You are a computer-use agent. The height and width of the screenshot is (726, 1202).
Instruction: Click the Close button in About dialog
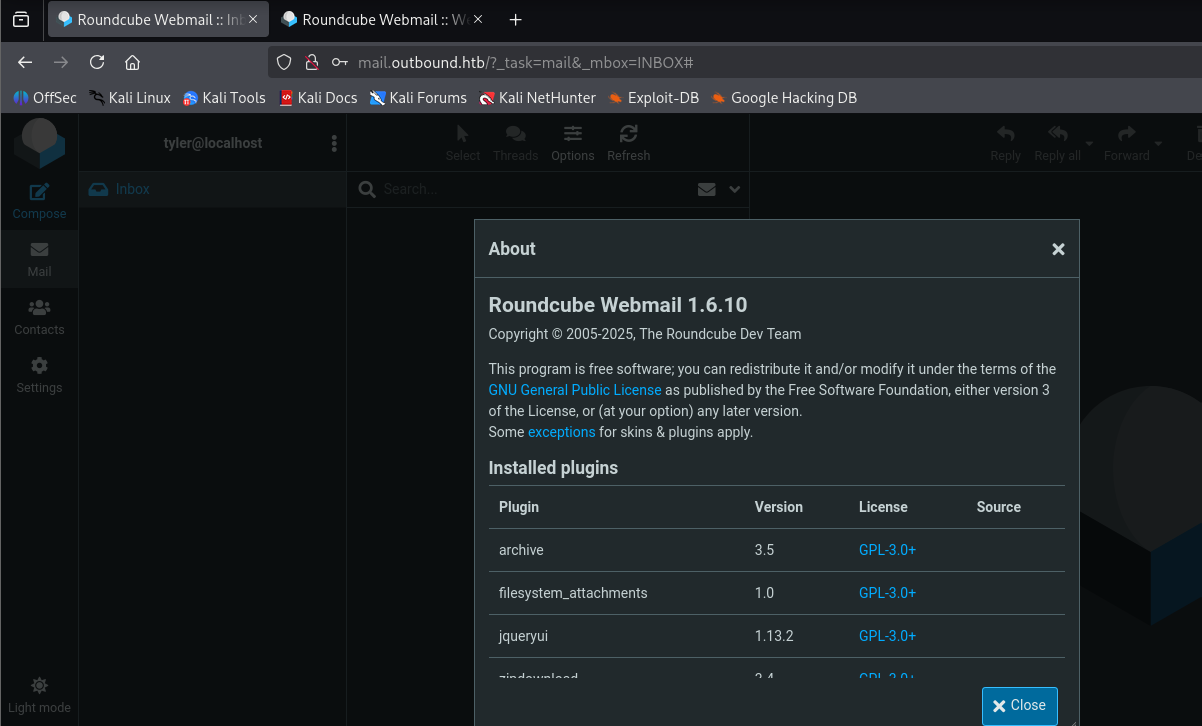pos(1020,706)
